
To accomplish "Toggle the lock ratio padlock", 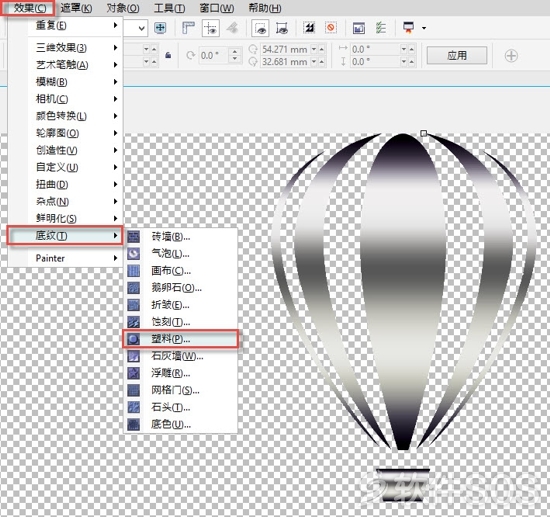I will tap(168, 55).
